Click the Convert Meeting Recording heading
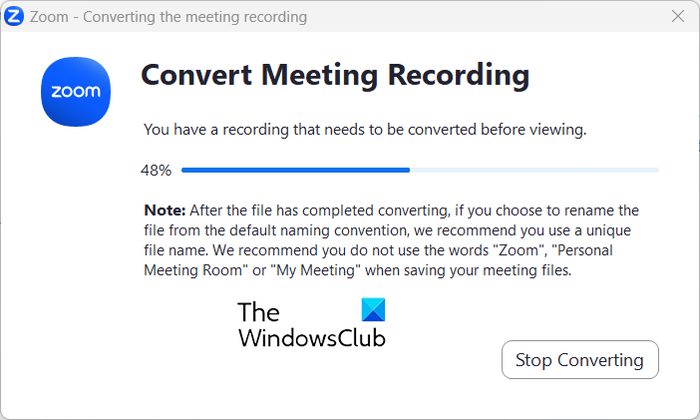The height and width of the screenshot is (420, 700). point(335,75)
